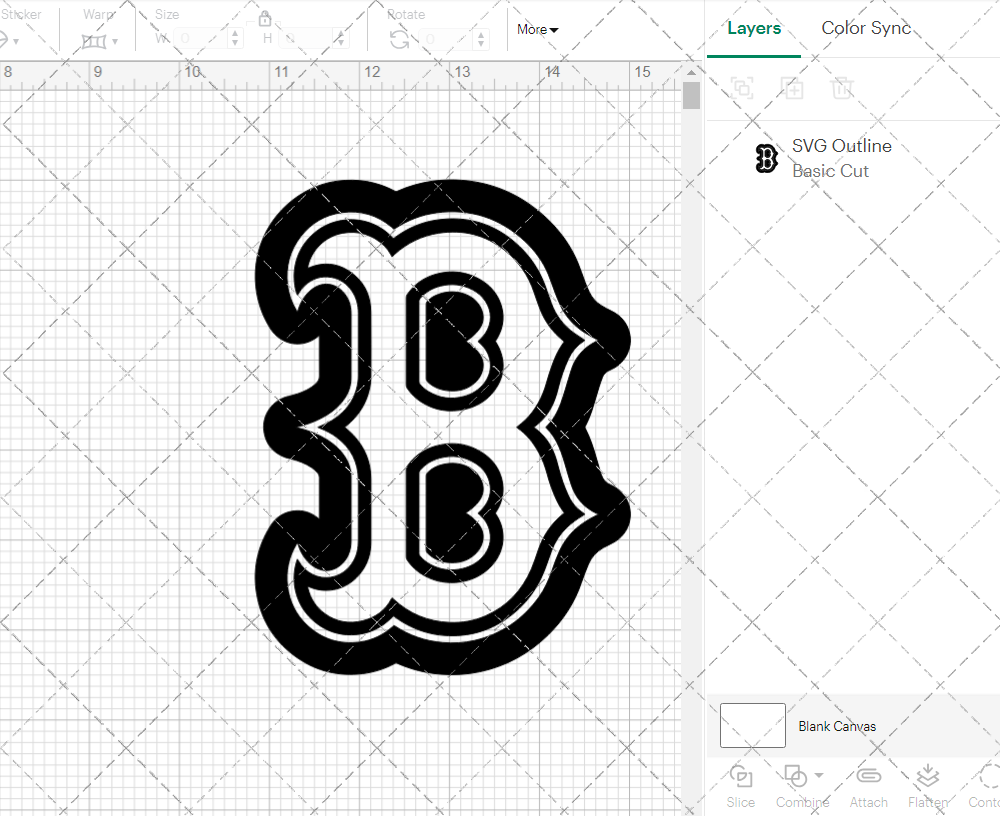Viewport: 1000px width, 816px height.
Task: Switch to the Layers tab
Action: pos(754,29)
